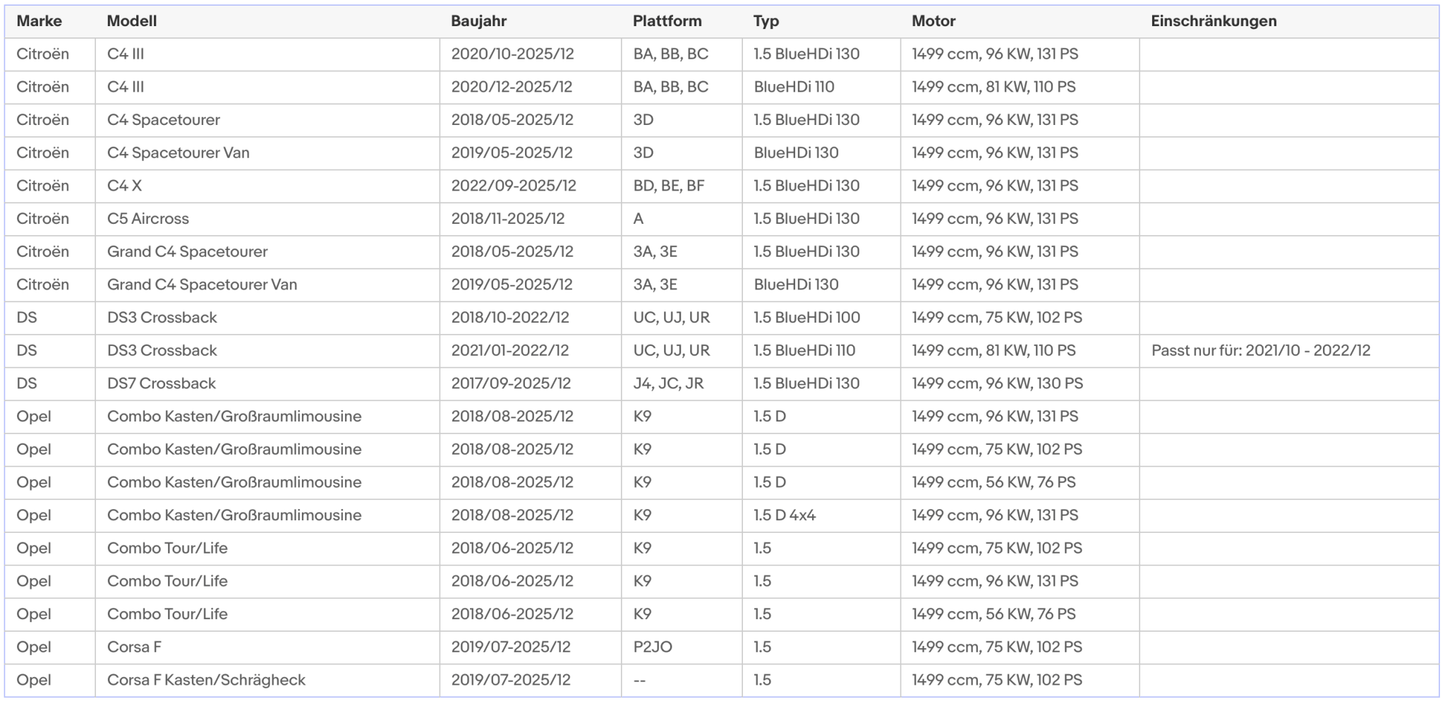1445x701 pixels.
Task: Select the 'Passt nur für: 2021/10 - 2022/12' restriction text
Action: pyautogui.click(x=1260, y=351)
